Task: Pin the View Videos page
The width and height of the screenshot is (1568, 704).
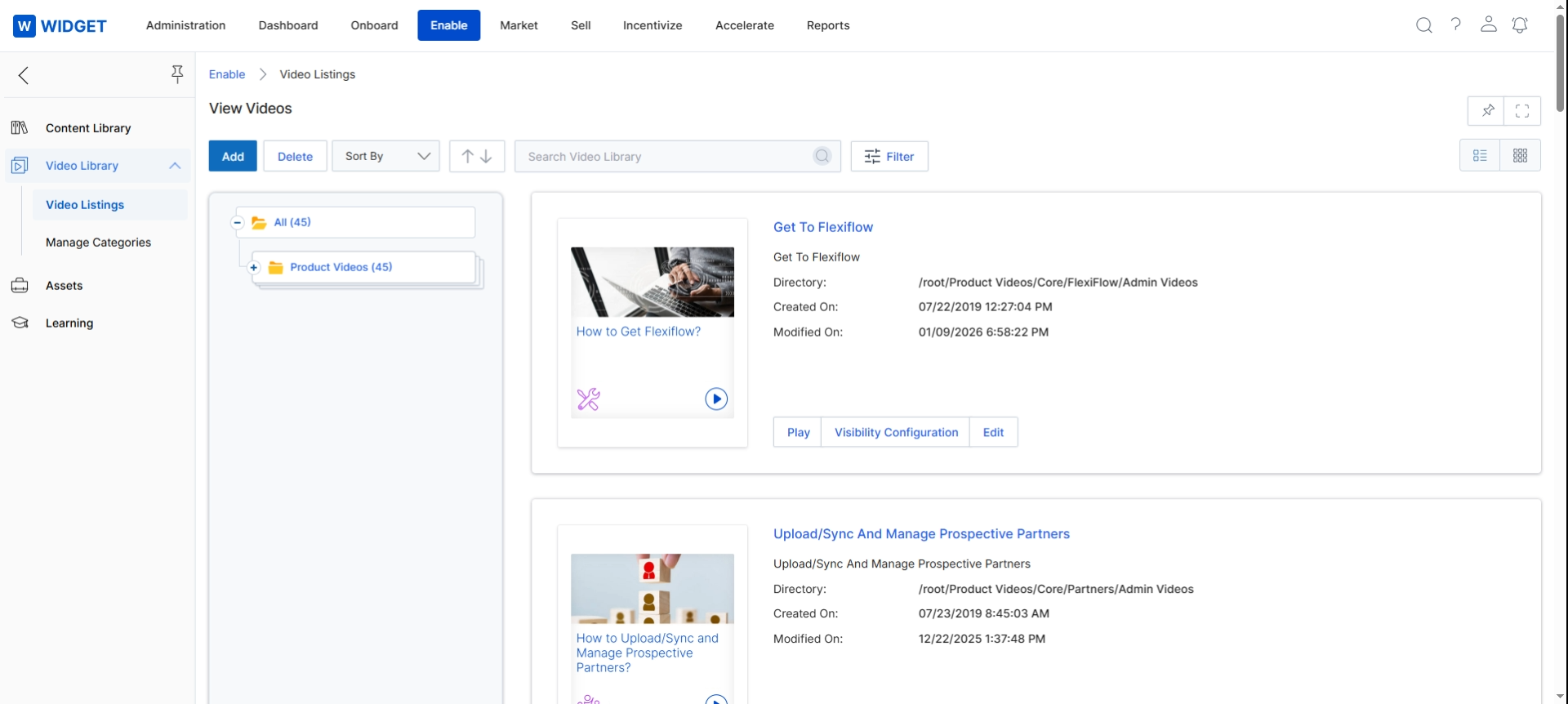Action: (1488, 111)
